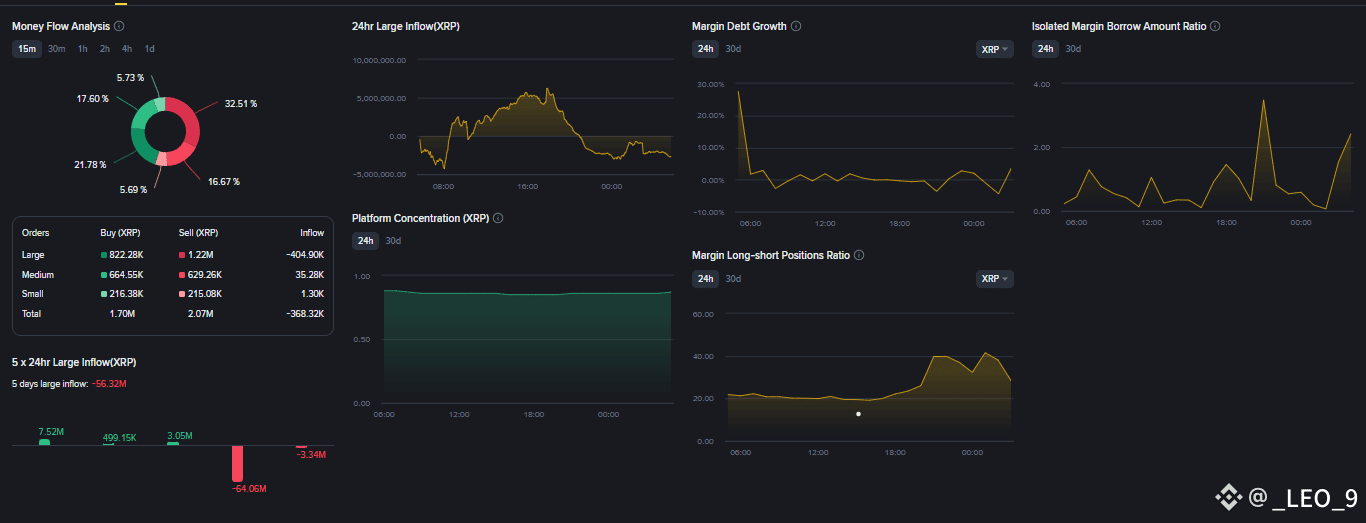This screenshot has height=523, width=1366.
Task: Switch Margin Debt Growth to 30d
Action: coord(733,49)
